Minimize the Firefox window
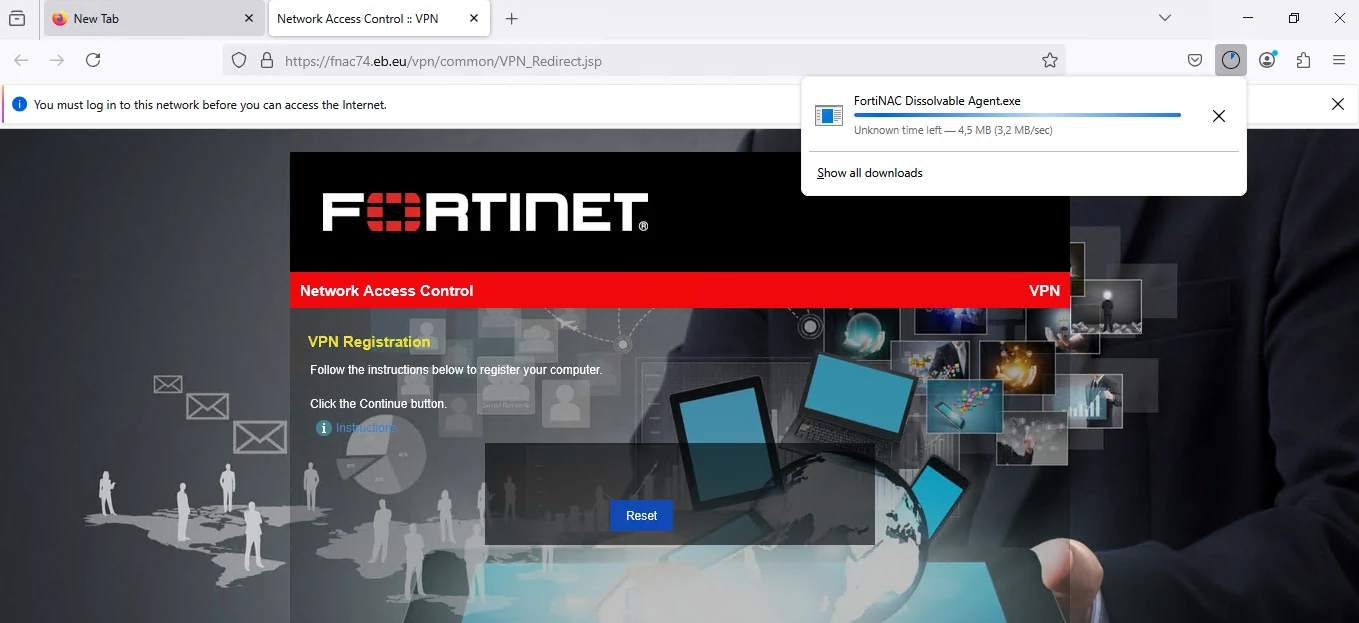1359x623 pixels. click(x=1248, y=18)
